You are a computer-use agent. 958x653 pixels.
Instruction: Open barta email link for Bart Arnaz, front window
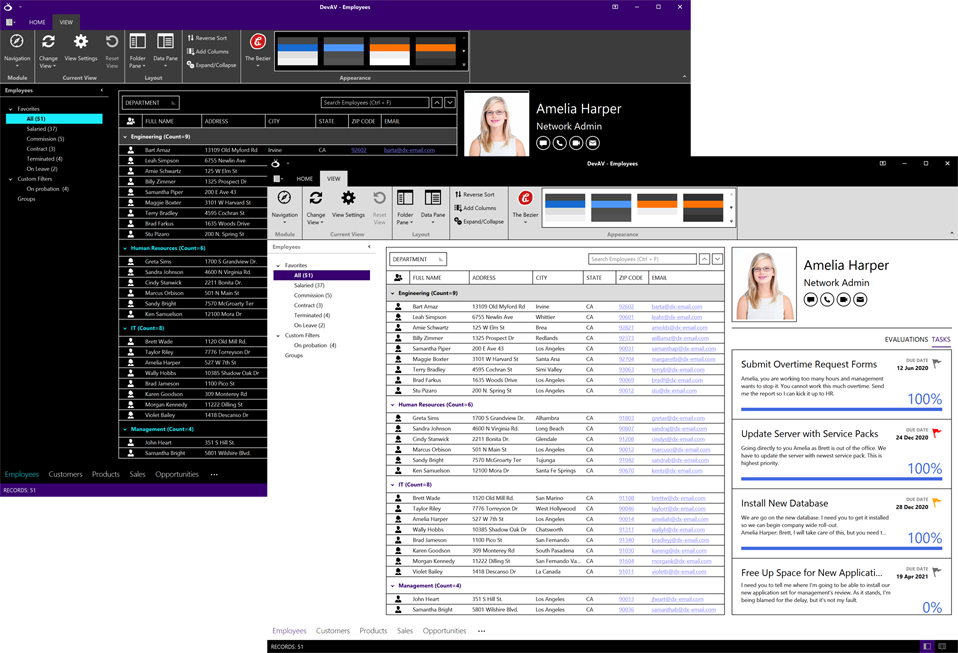coord(676,307)
